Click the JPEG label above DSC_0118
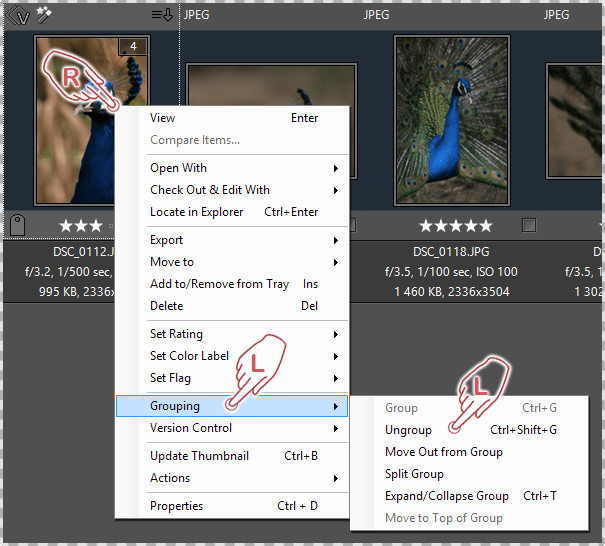This screenshot has height=546, width=605. 376,15
